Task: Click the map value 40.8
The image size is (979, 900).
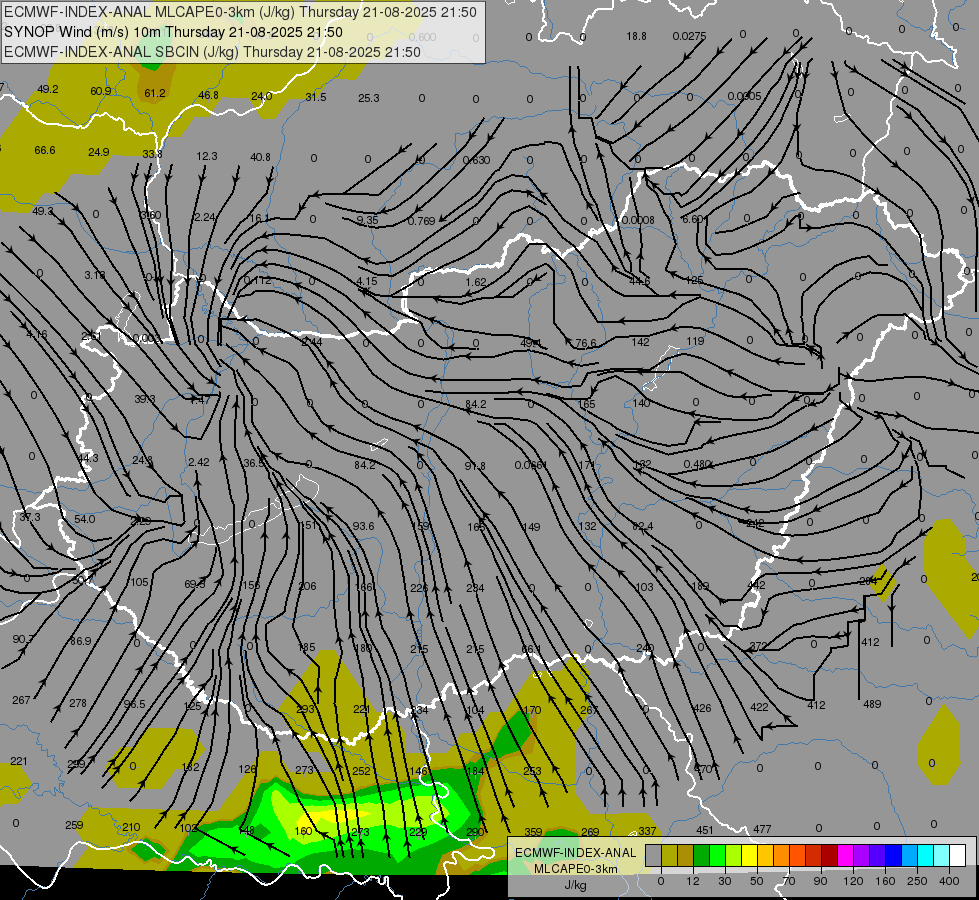Action: click(260, 157)
